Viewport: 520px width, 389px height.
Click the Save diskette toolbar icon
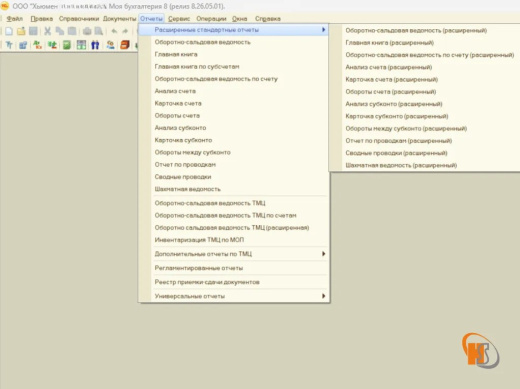tap(33, 31)
